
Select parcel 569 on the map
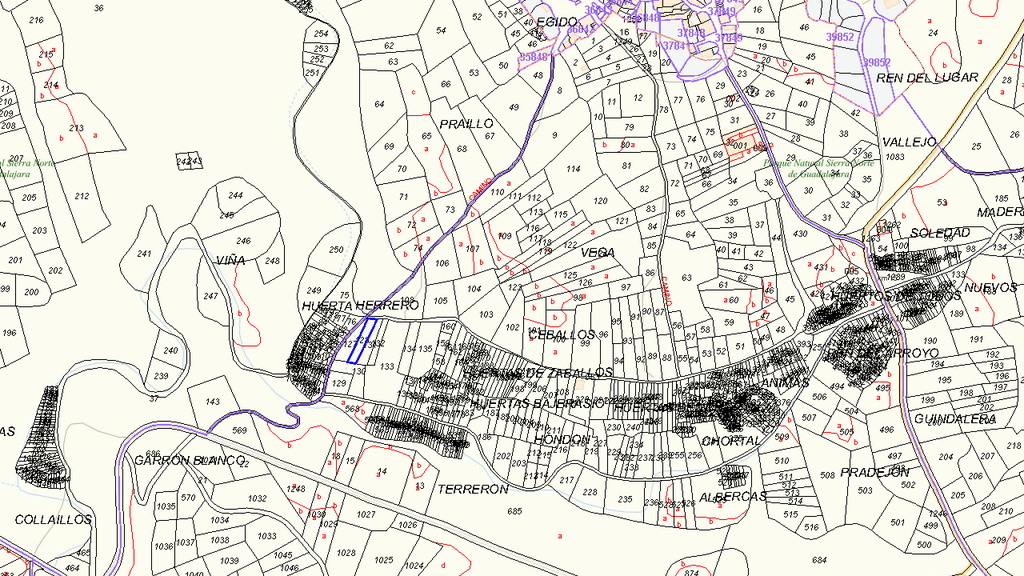click(239, 430)
